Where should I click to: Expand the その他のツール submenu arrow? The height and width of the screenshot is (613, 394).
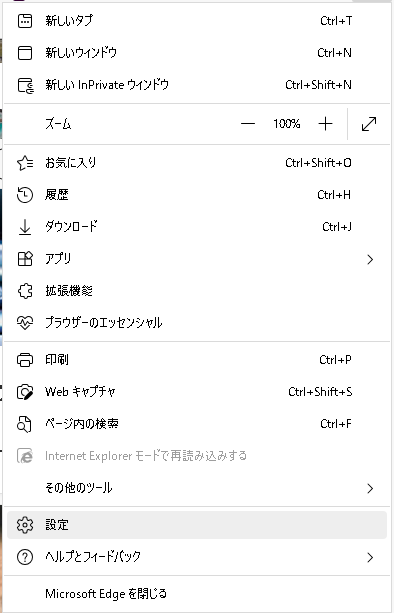370,488
